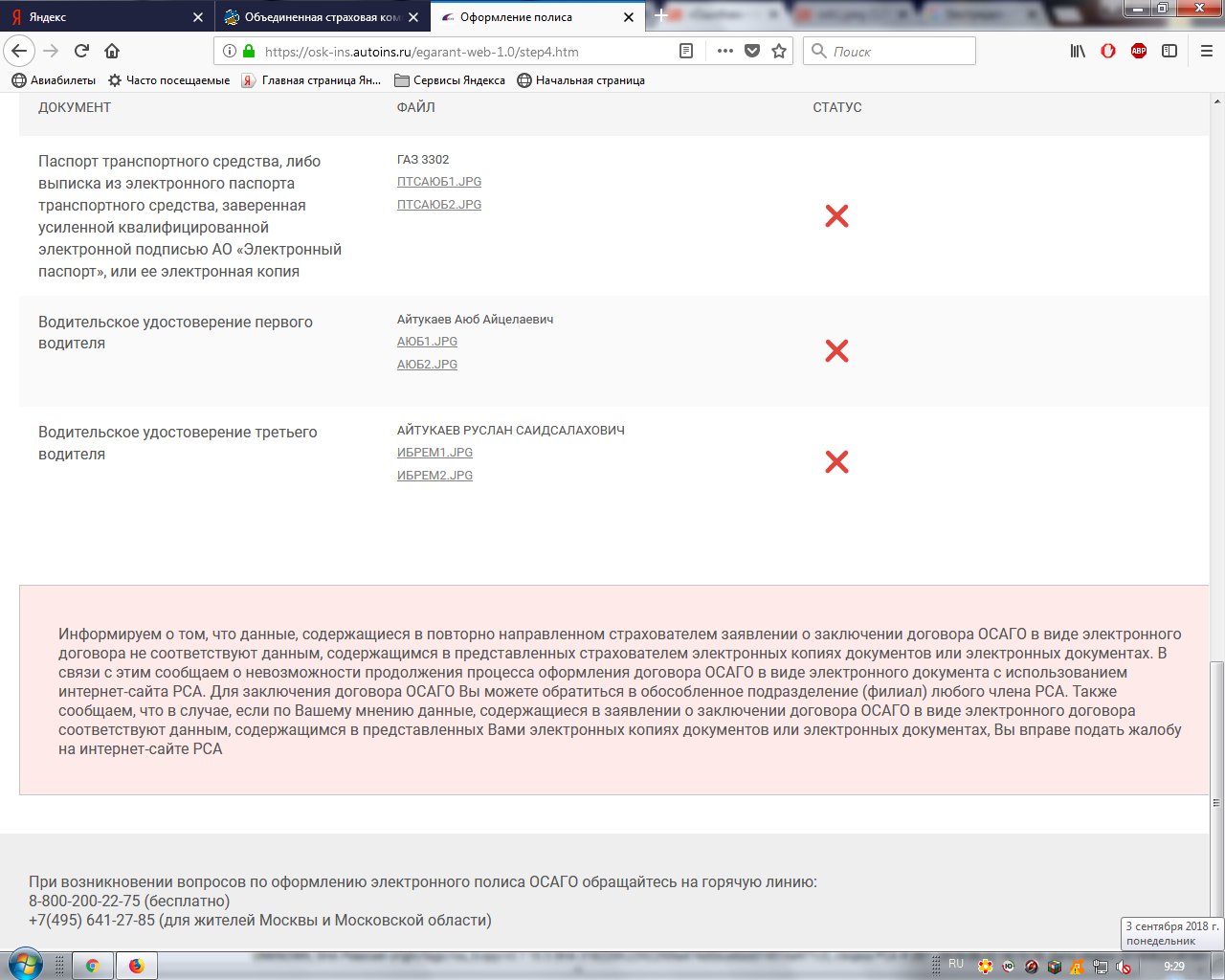Click the ФАЙЛ column header
The width and height of the screenshot is (1225, 980).
pos(416,107)
